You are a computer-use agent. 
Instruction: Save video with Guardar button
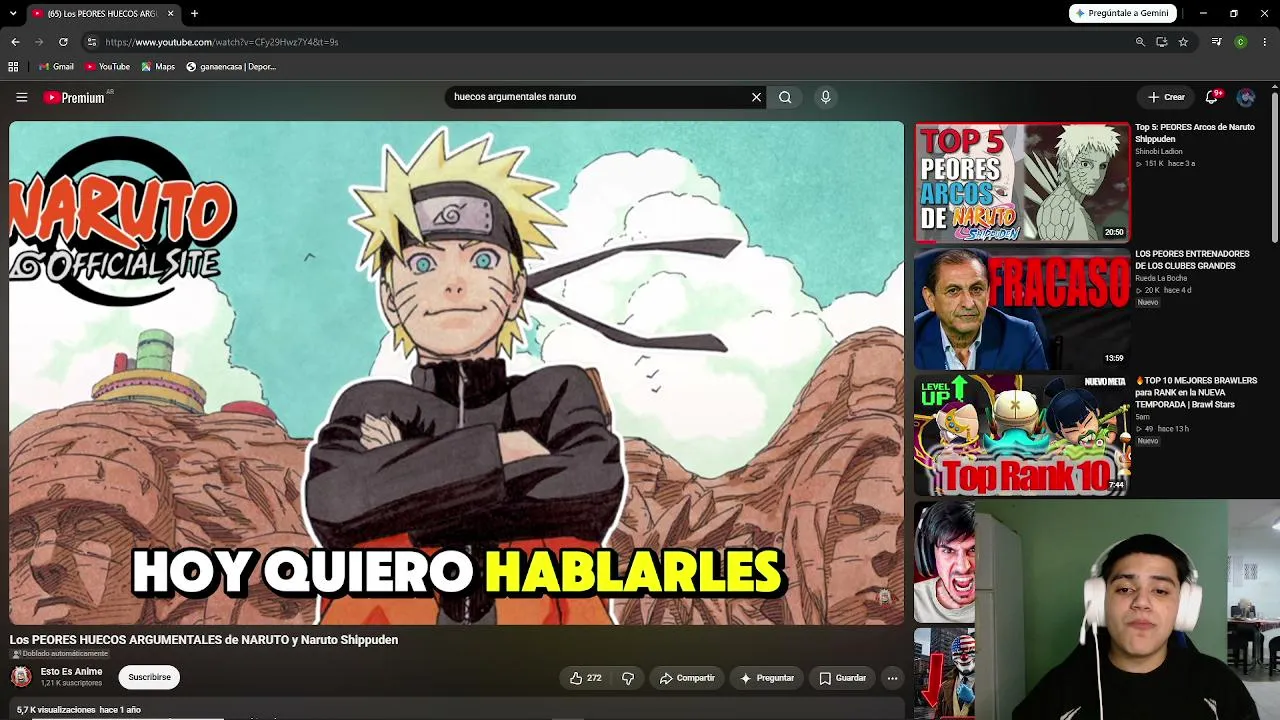point(843,678)
